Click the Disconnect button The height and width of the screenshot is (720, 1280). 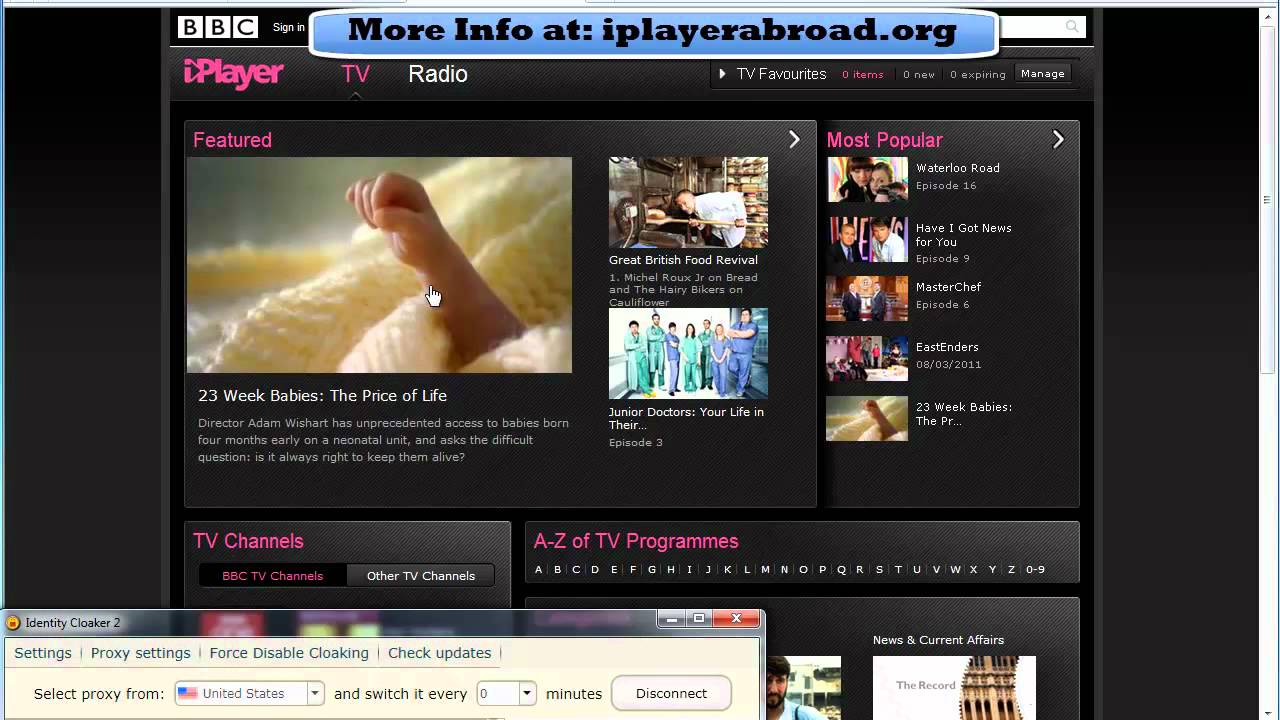[671, 693]
